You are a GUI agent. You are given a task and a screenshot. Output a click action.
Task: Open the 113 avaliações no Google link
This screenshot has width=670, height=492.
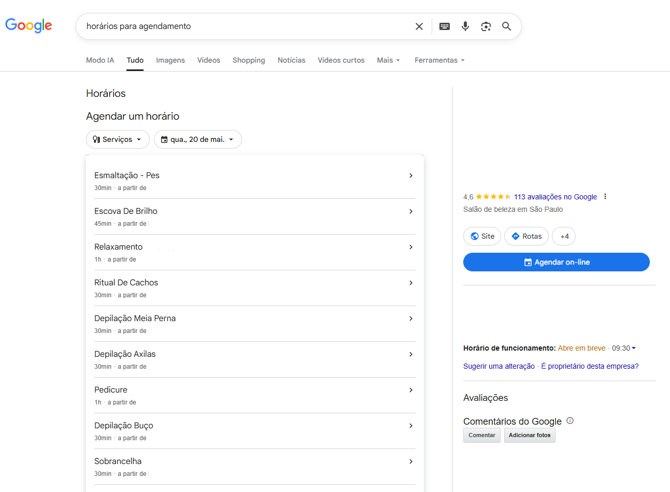point(555,197)
